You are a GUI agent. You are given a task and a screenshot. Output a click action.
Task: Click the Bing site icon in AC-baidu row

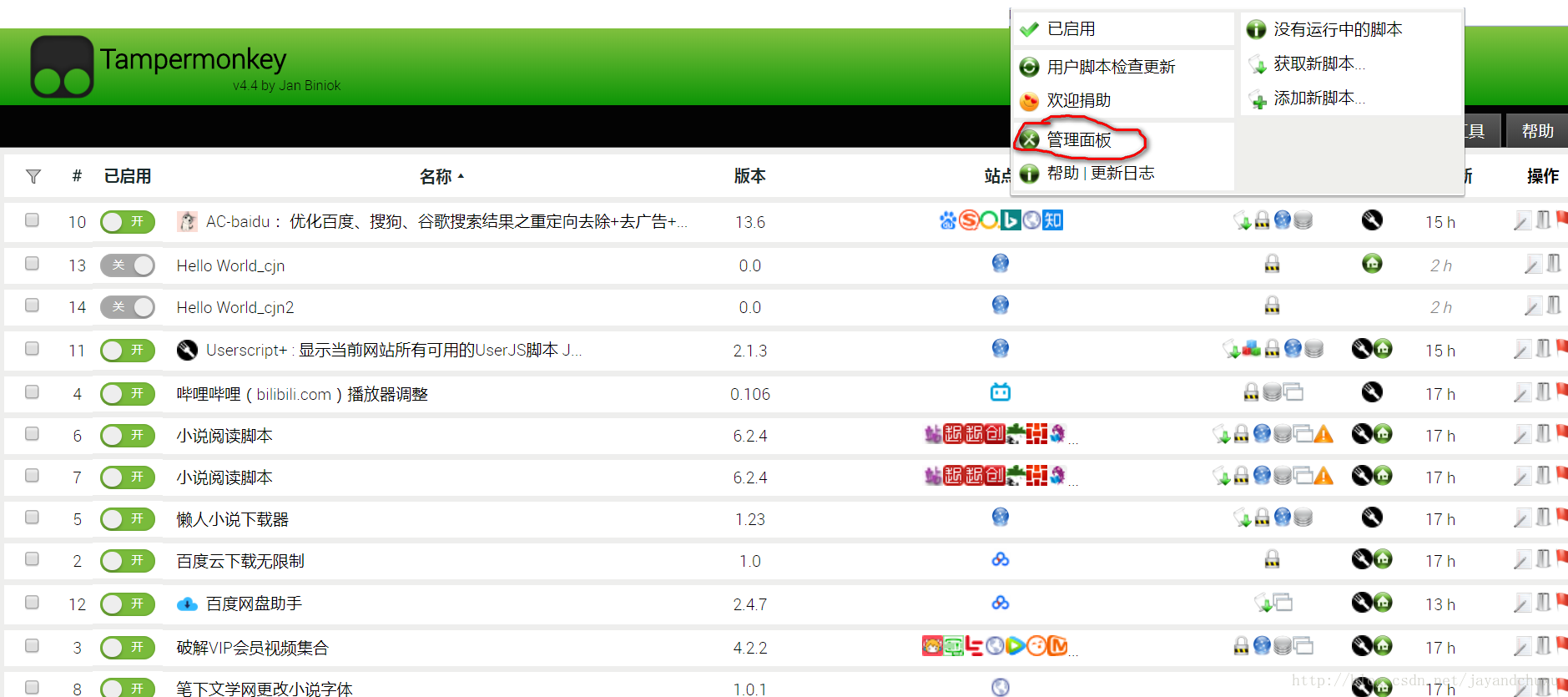click(x=1011, y=220)
